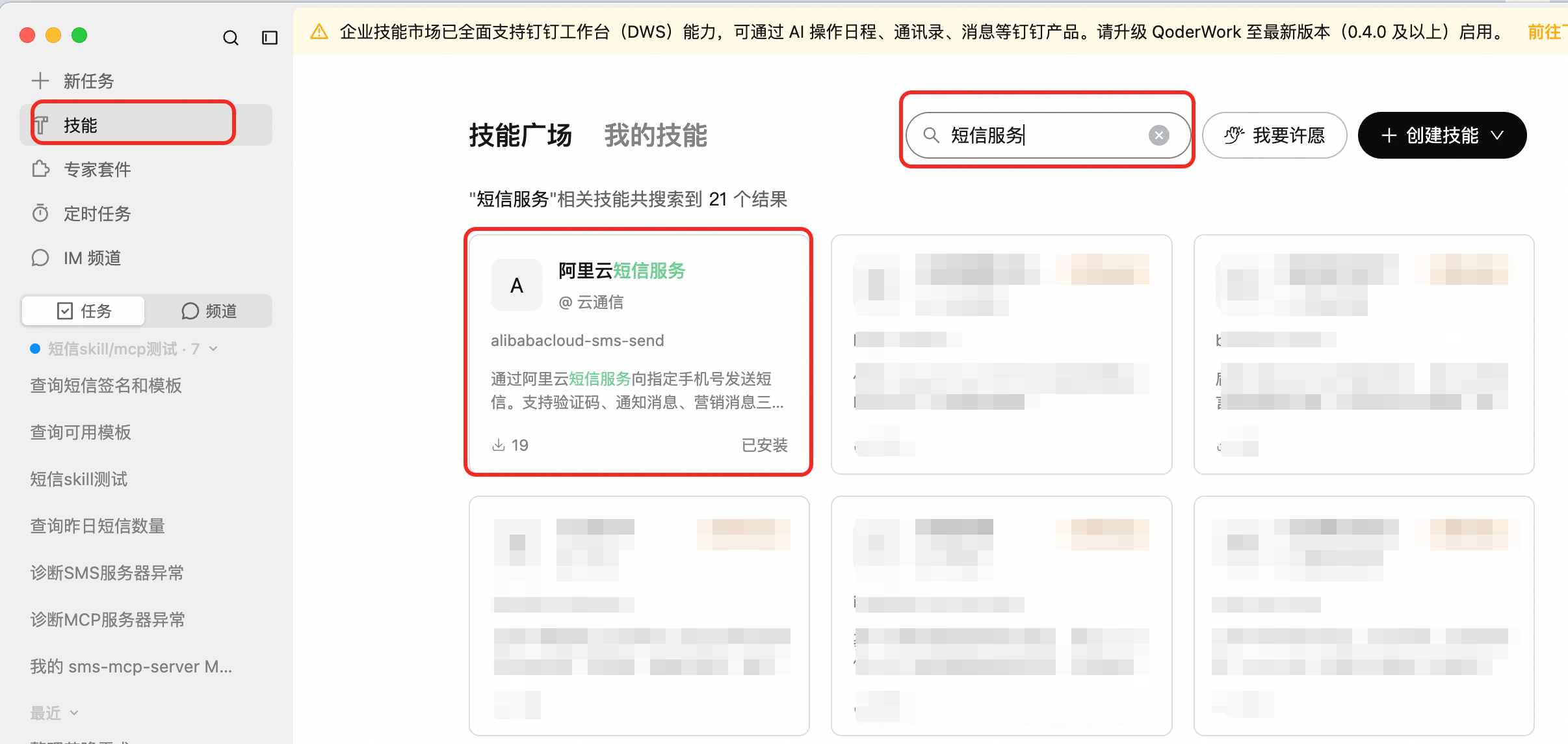Click the 创建技能 button
The width and height of the screenshot is (1568, 744).
1442,135
